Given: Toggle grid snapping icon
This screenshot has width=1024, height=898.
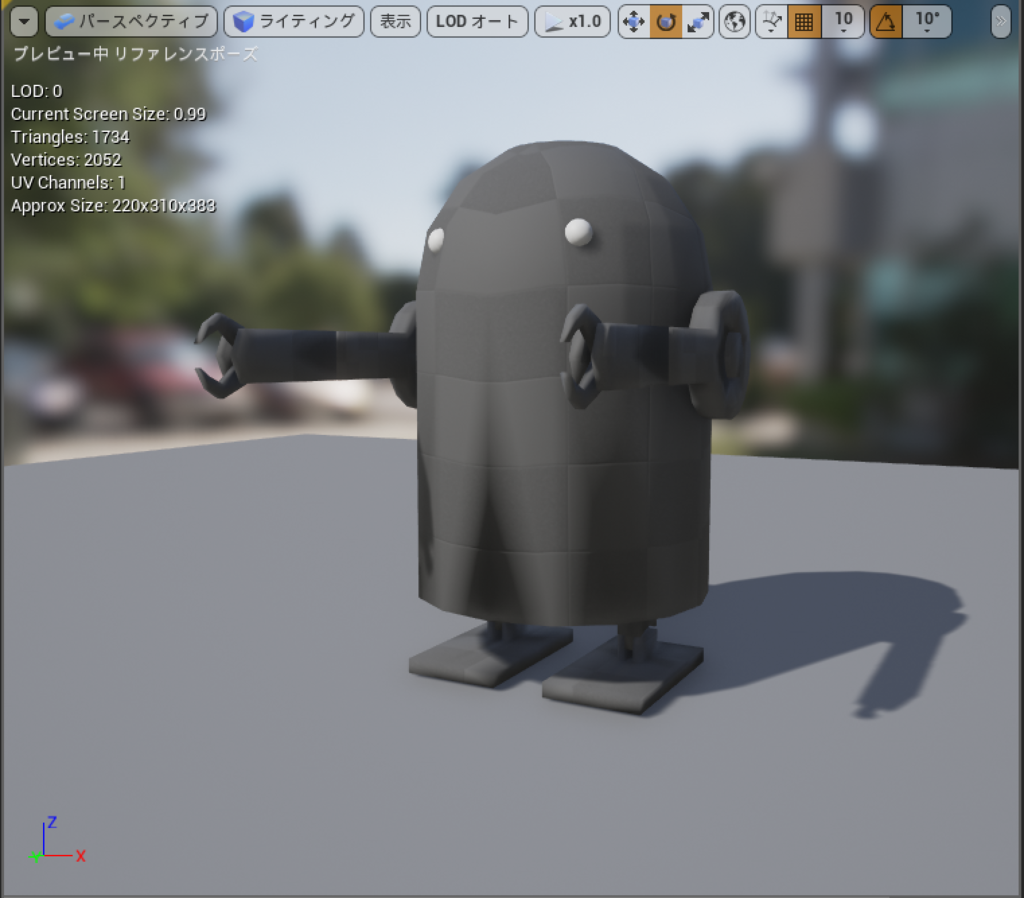Looking at the screenshot, I should 804,22.
